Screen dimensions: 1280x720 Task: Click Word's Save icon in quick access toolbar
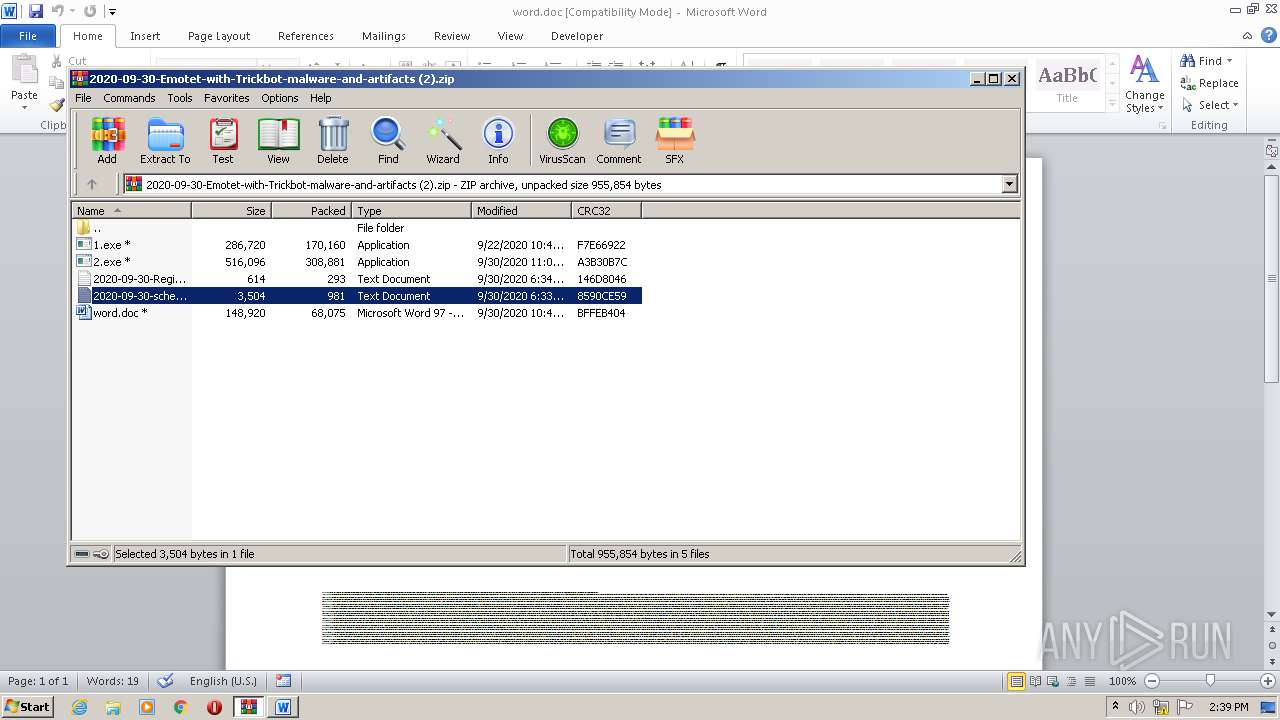36,11
